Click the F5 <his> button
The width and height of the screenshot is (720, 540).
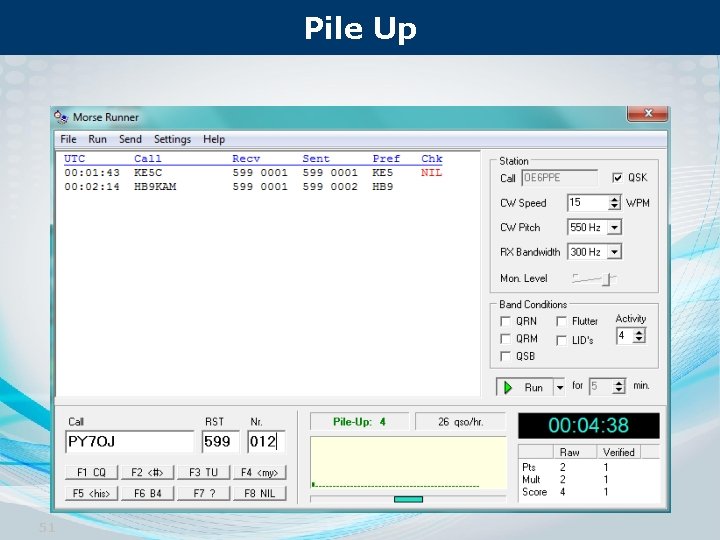coord(91,494)
